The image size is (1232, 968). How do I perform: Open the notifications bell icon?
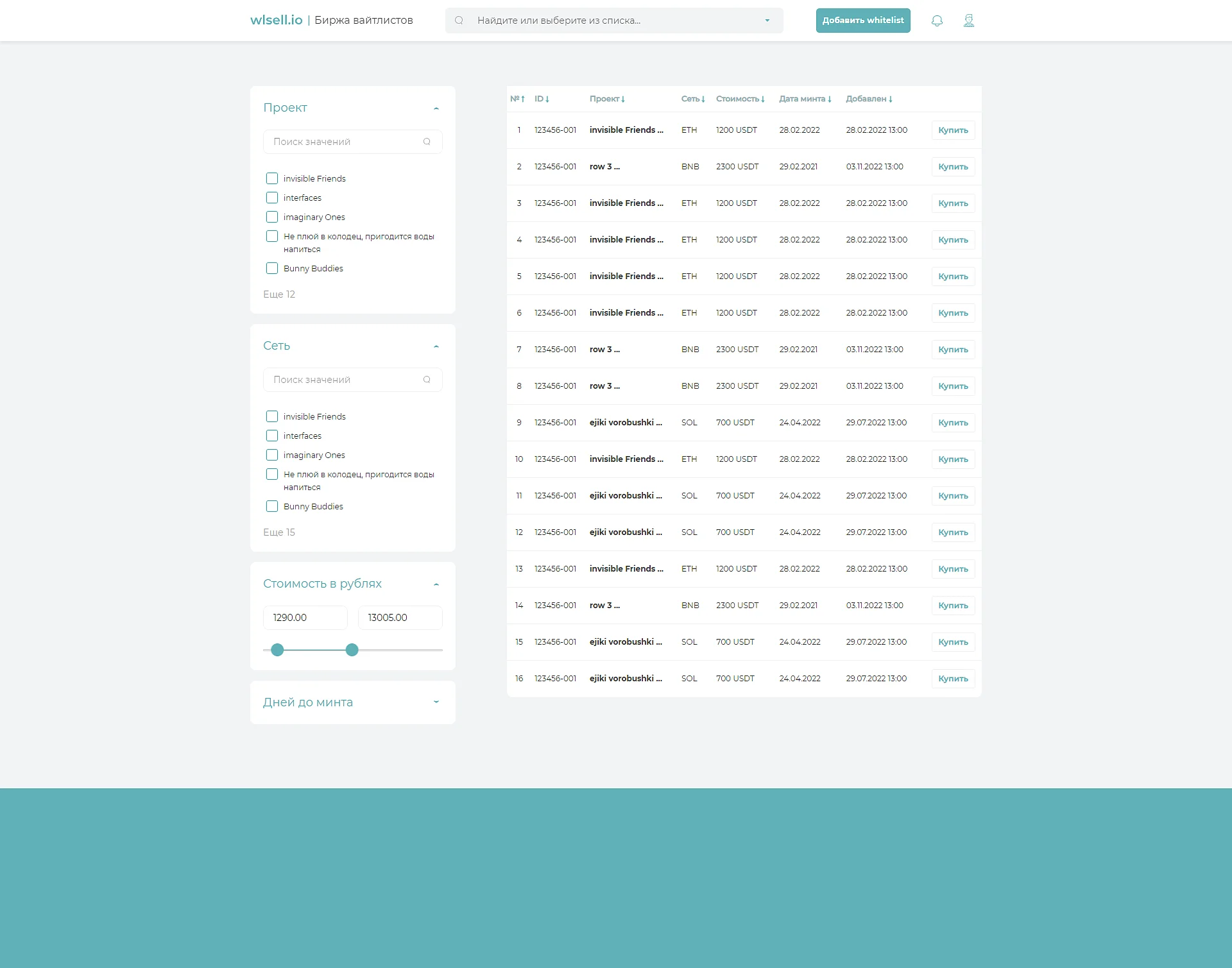(937, 21)
